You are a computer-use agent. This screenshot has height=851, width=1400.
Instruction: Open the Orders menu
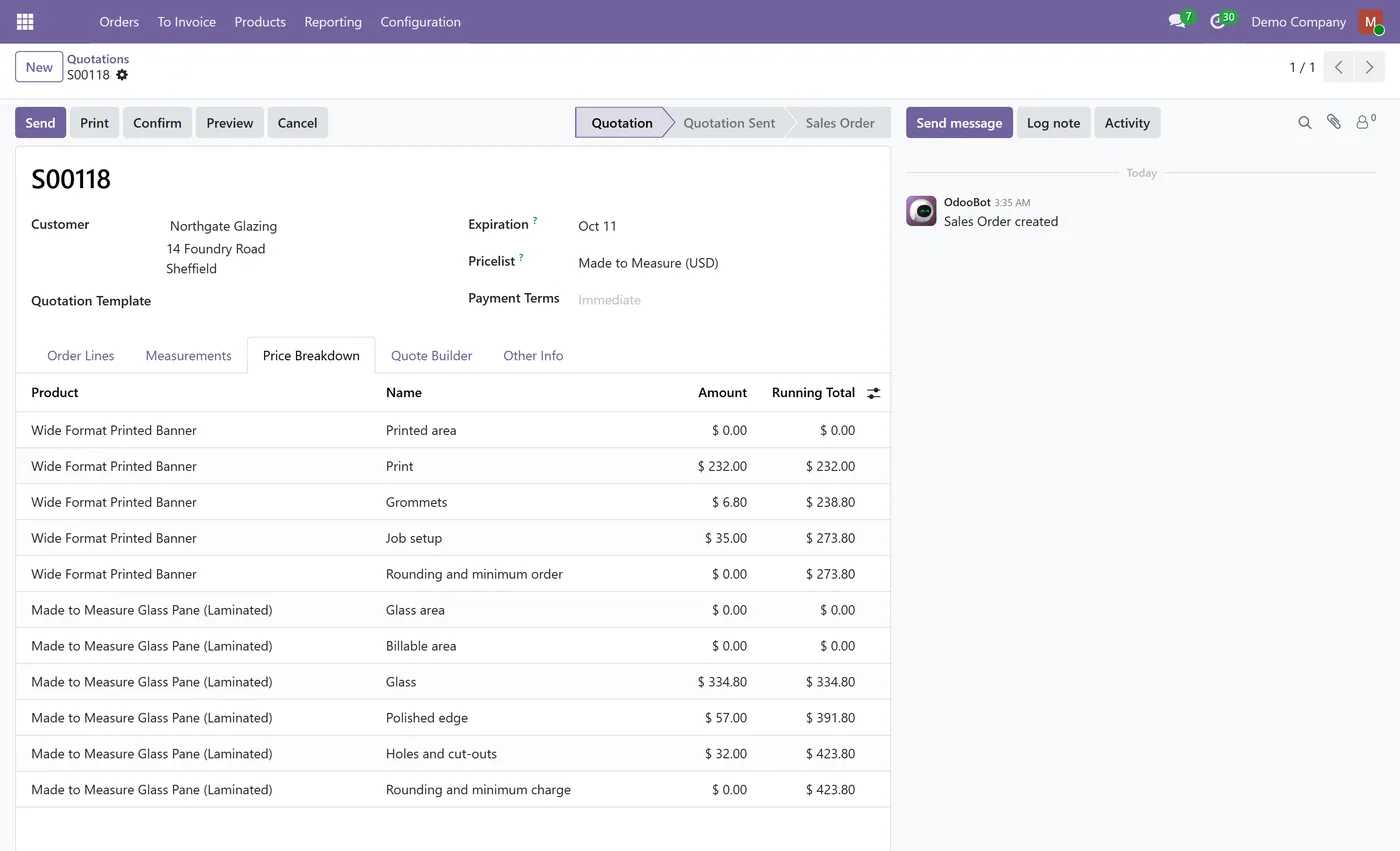coord(119,21)
